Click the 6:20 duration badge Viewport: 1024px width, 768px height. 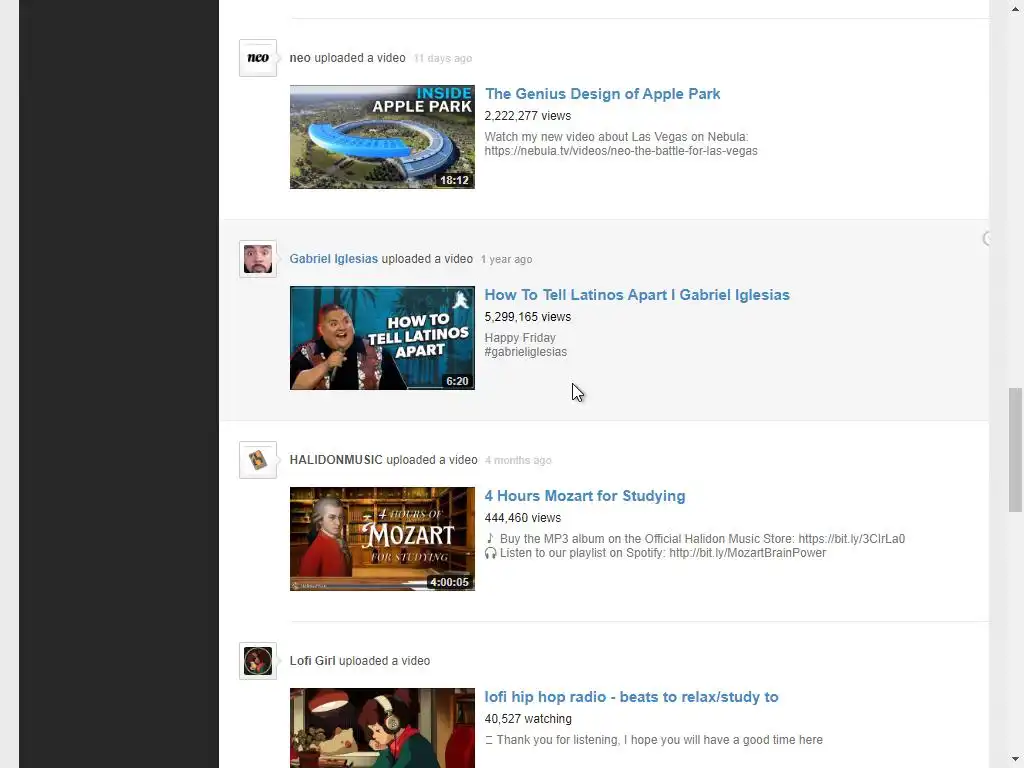tap(457, 381)
